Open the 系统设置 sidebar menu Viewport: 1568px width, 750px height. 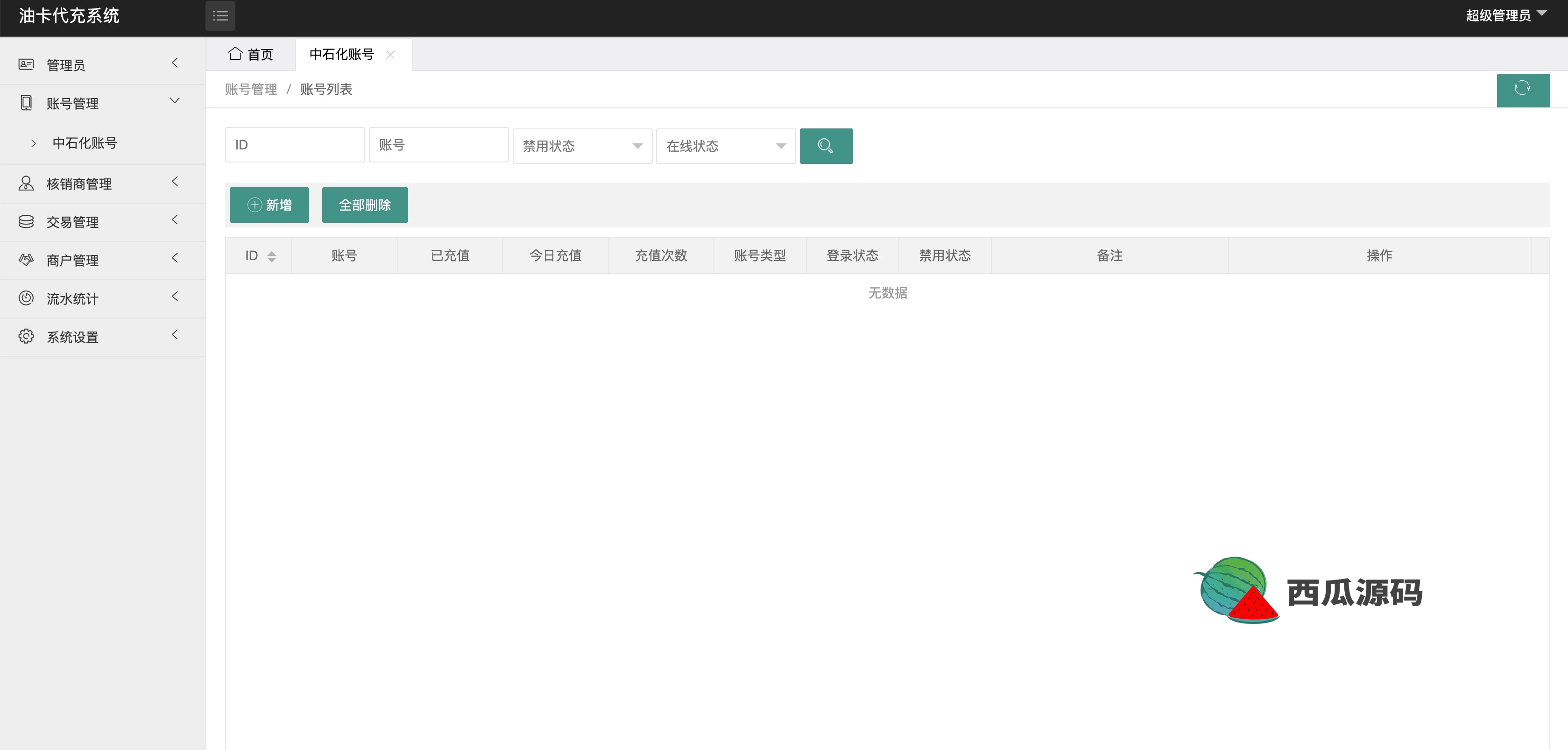click(x=103, y=337)
